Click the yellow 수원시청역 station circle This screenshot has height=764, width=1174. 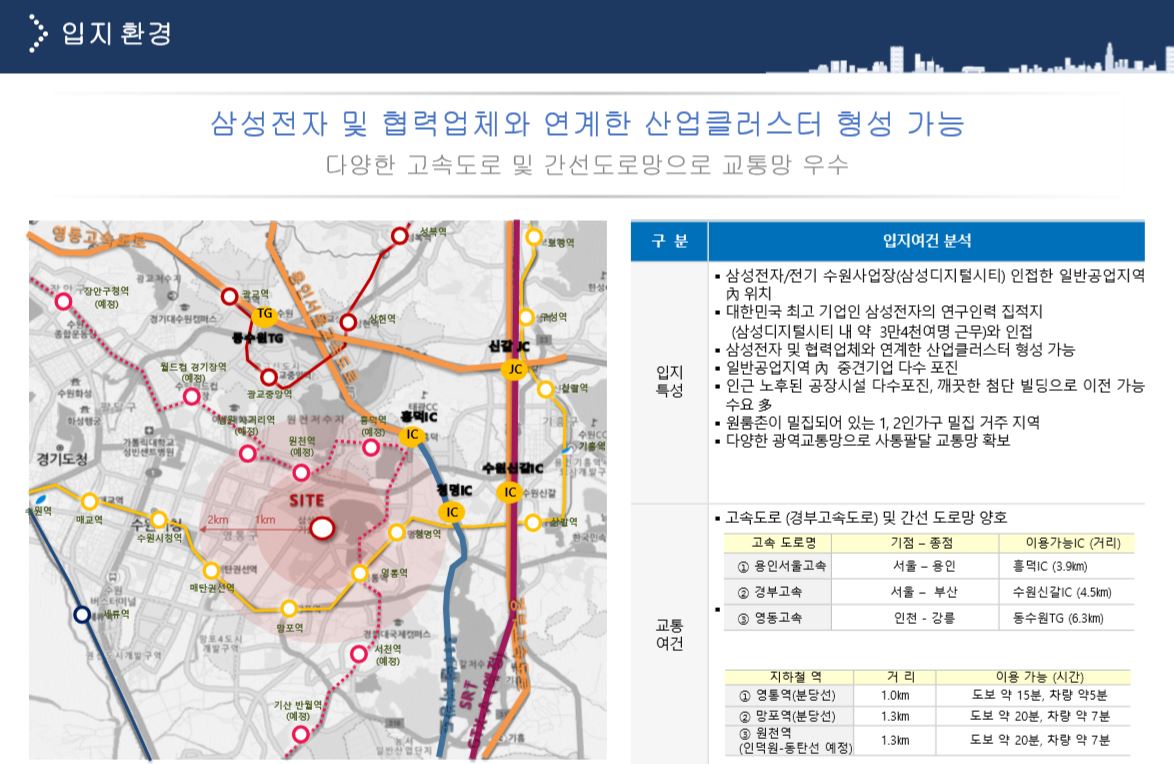158,519
